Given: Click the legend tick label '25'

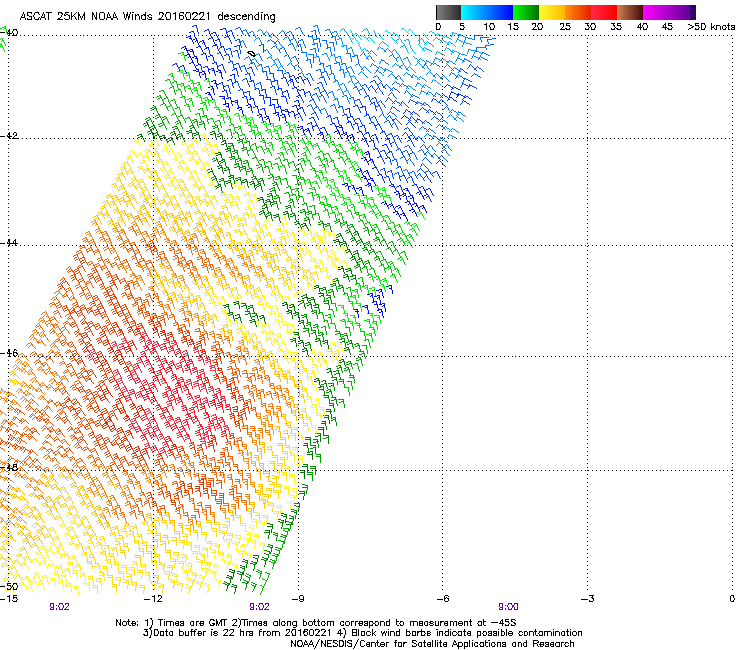Looking at the screenshot, I should pyautogui.click(x=565, y=27).
